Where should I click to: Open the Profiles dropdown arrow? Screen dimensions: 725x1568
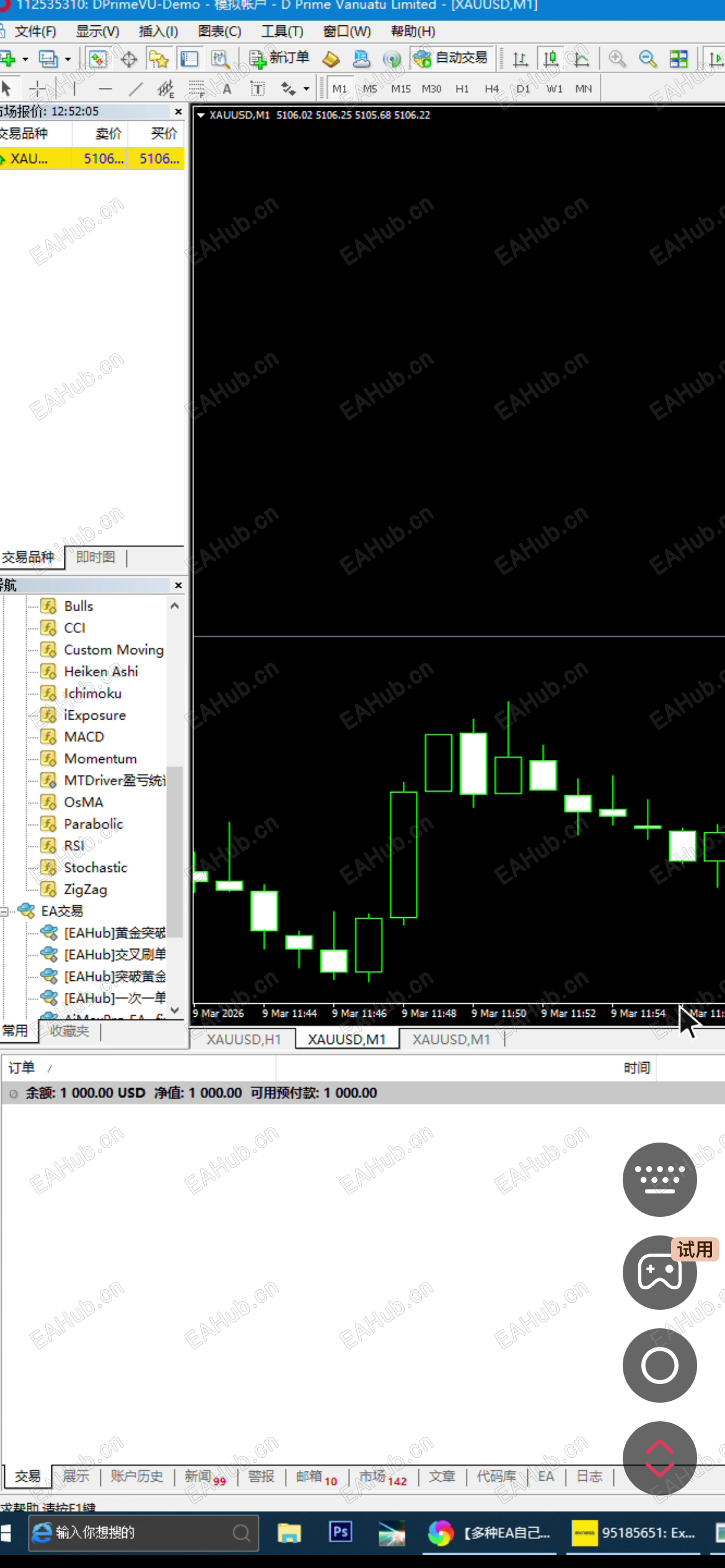click(x=68, y=59)
